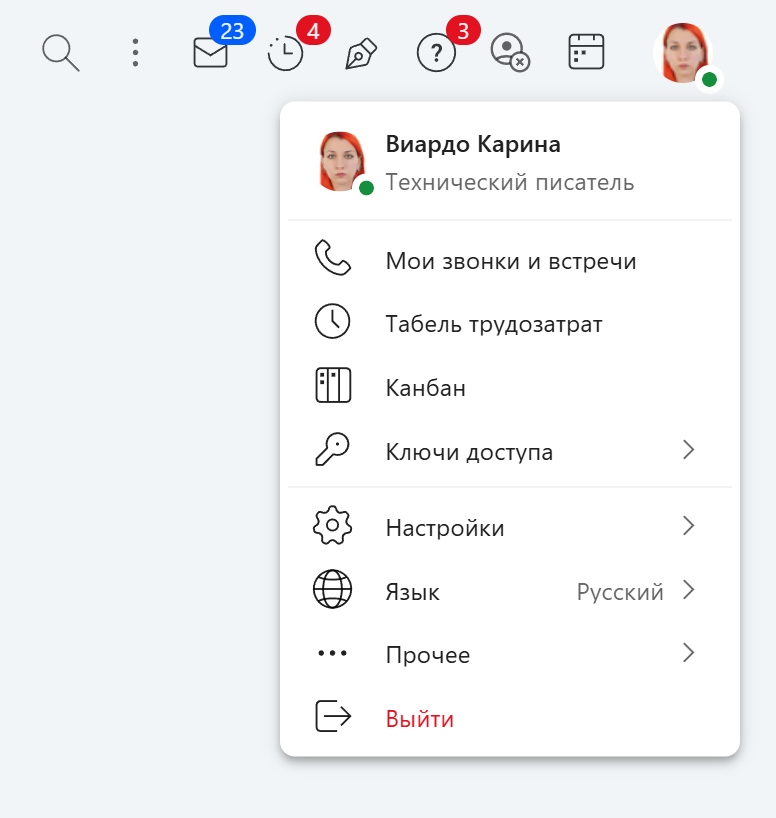
Task: Click the profile photo inside the dropdown menu
Action: [x=341, y=161]
